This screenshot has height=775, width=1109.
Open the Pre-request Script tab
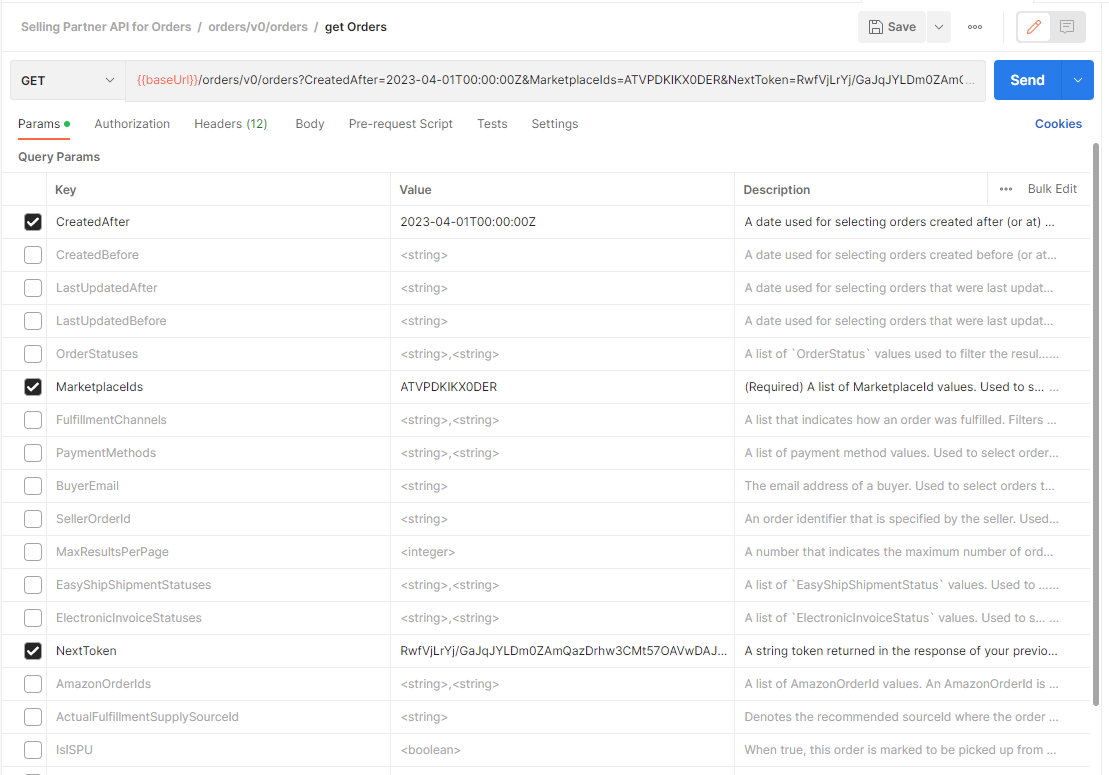coord(400,123)
